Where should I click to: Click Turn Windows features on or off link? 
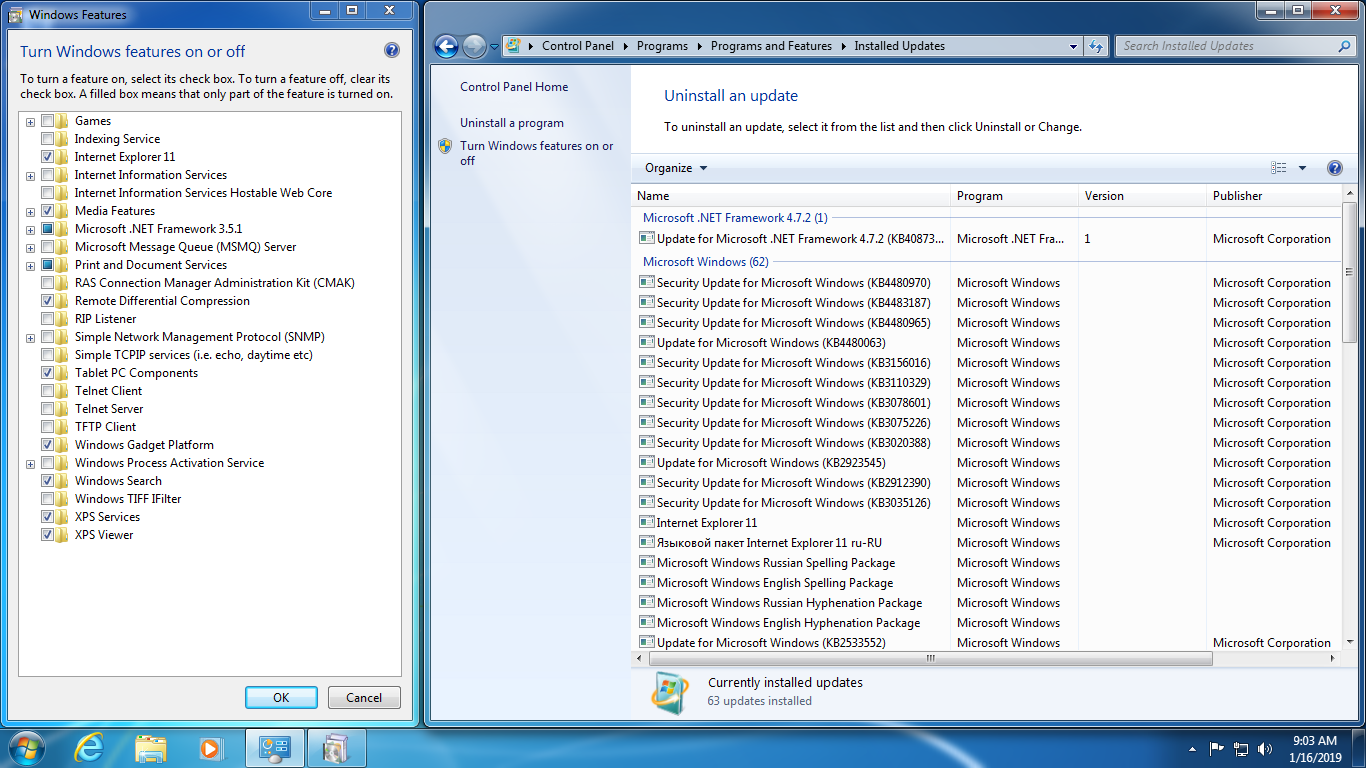point(537,153)
